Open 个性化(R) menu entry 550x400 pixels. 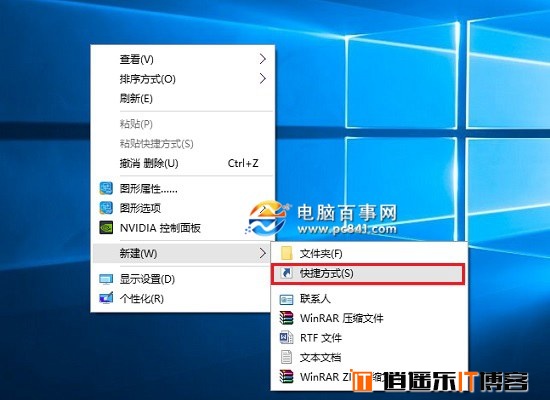tap(182, 299)
